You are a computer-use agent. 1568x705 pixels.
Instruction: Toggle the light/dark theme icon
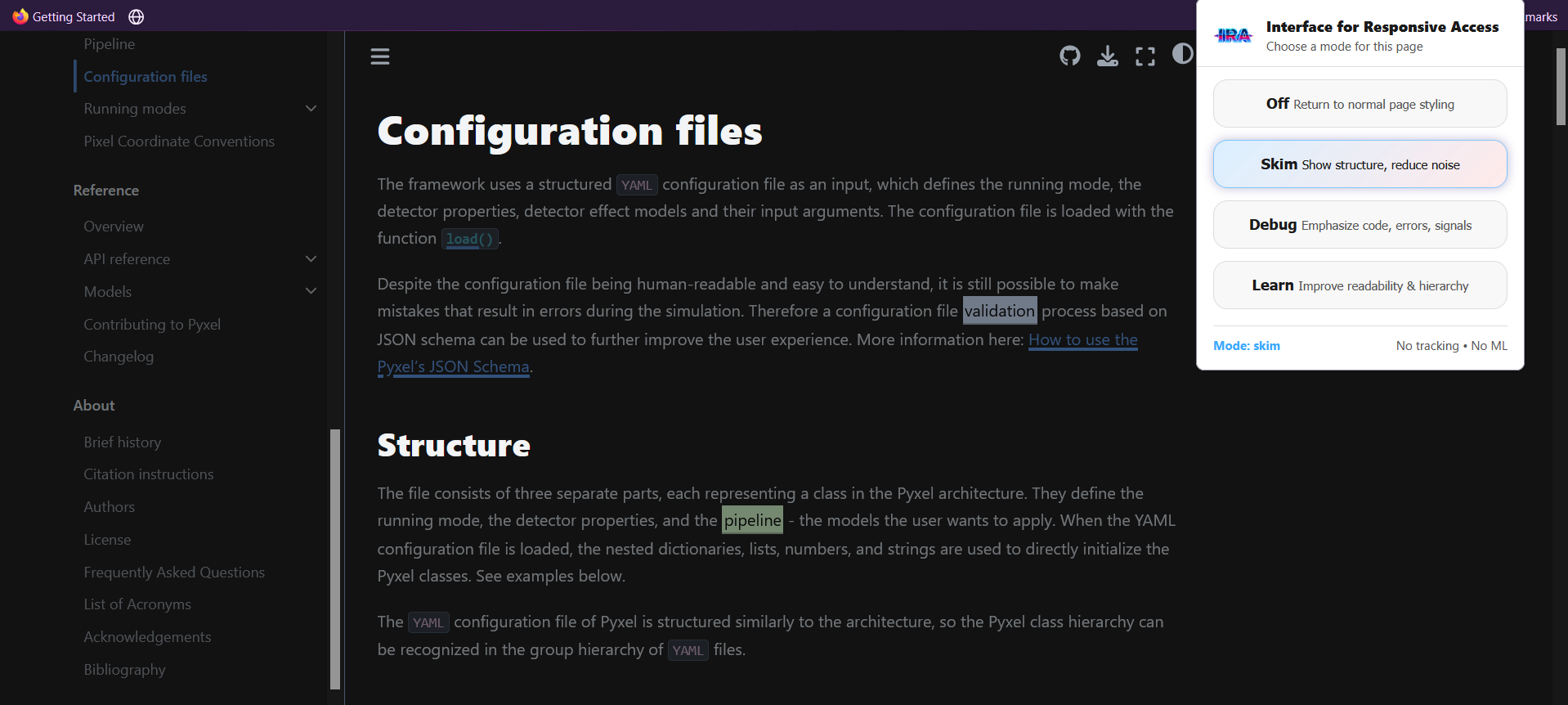(1182, 54)
